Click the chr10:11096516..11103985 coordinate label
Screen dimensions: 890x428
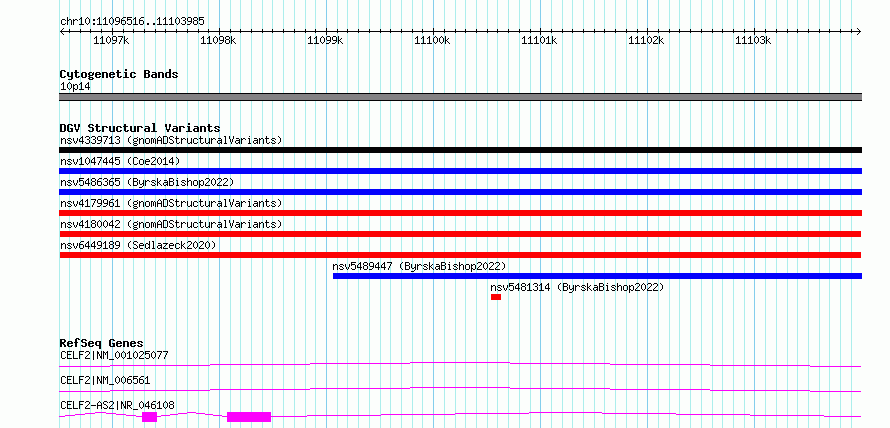(x=132, y=22)
